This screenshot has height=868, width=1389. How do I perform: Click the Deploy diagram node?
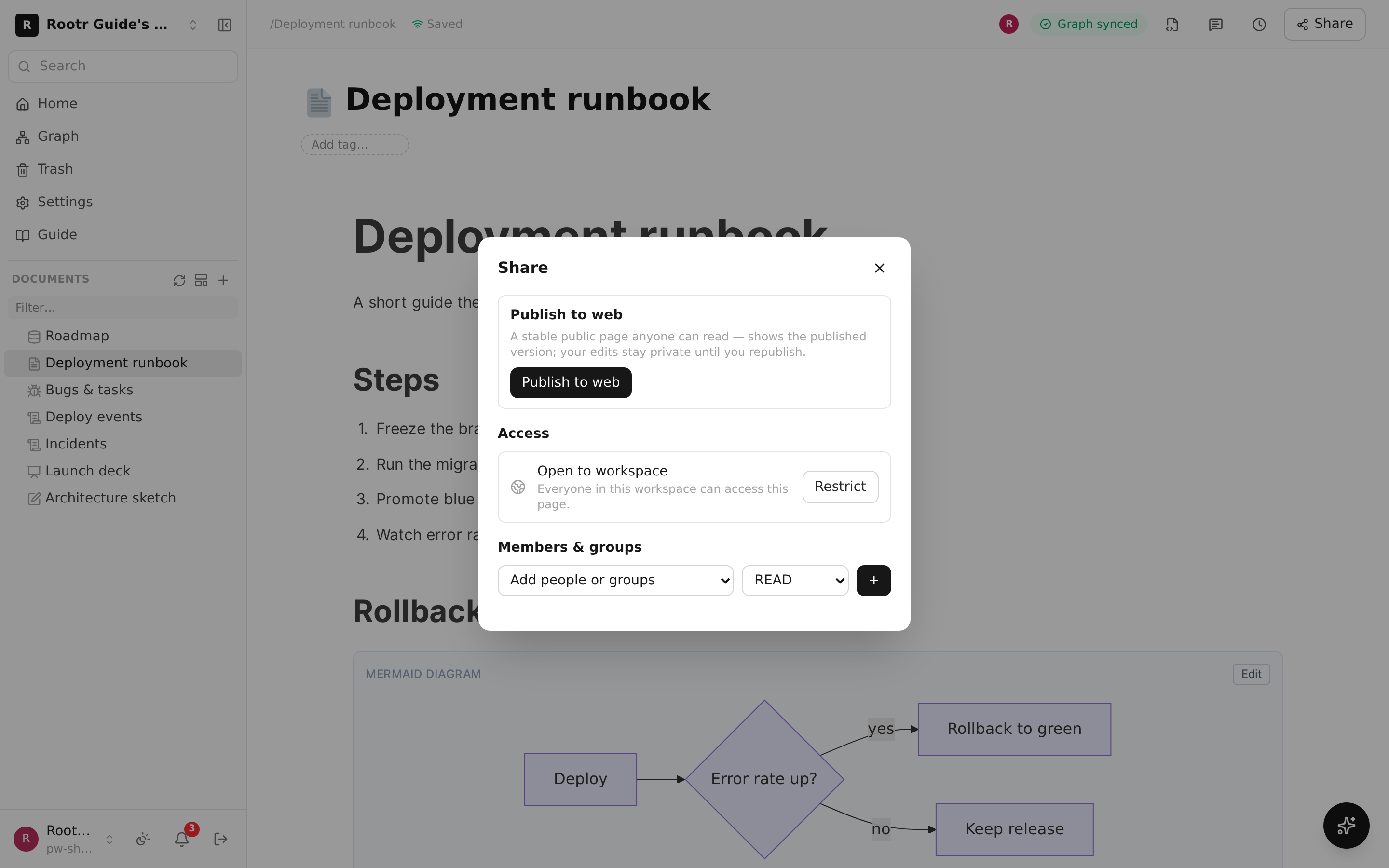pos(580,779)
